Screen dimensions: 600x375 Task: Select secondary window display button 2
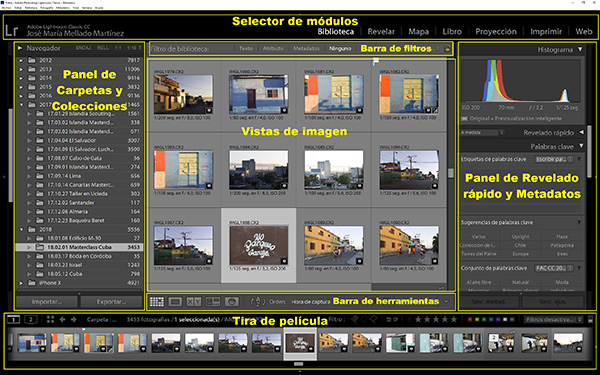click(x=31, y=320)
